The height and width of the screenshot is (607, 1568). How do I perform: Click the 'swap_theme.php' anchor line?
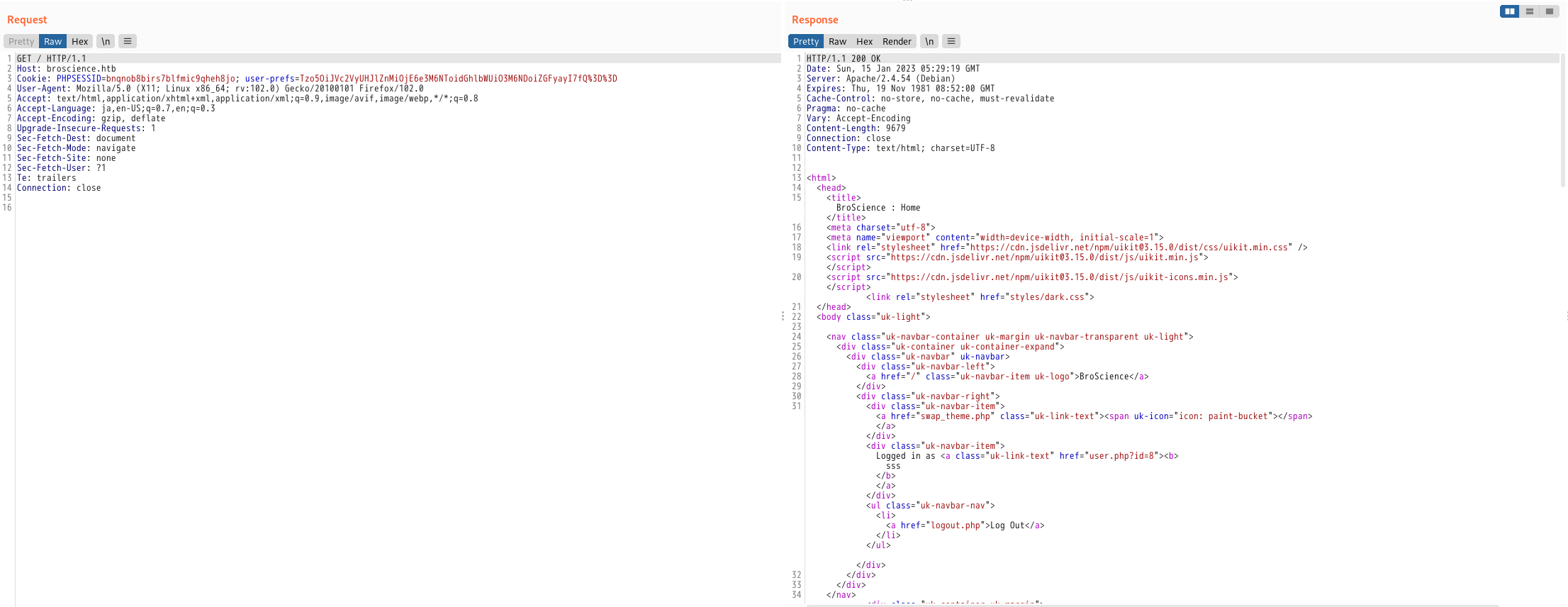click(x=1094, y=416)
